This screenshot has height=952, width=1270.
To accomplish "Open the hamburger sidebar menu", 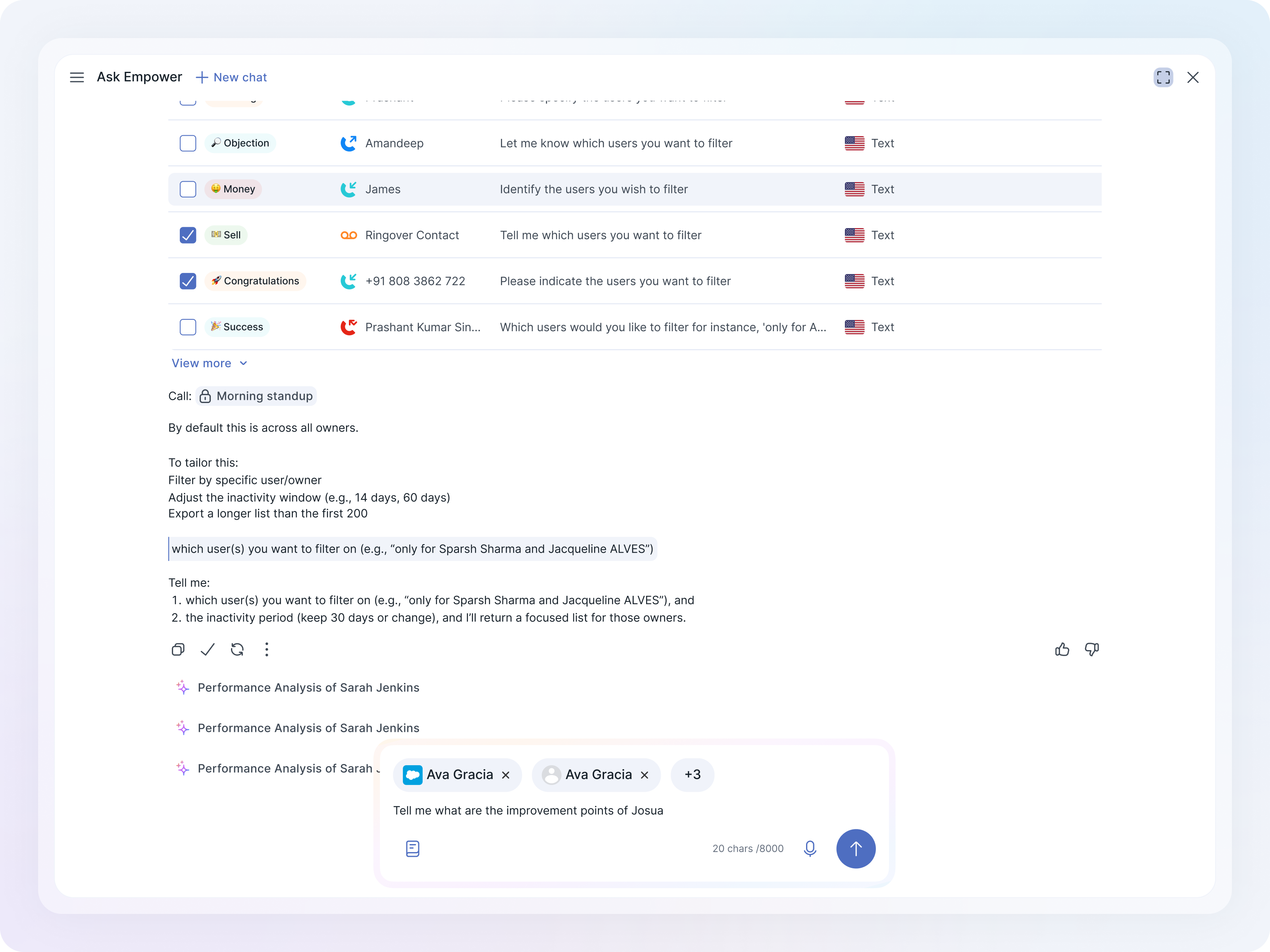I will tap(77, 77).
